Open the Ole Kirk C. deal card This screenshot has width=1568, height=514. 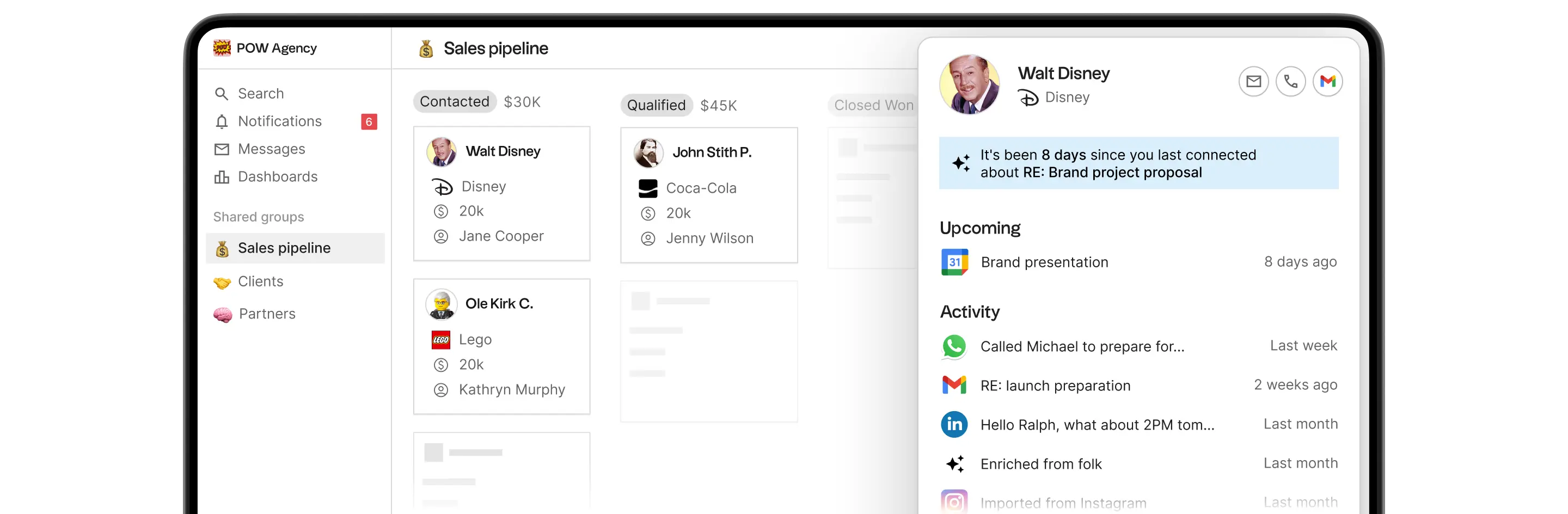(x=502, y=347)
